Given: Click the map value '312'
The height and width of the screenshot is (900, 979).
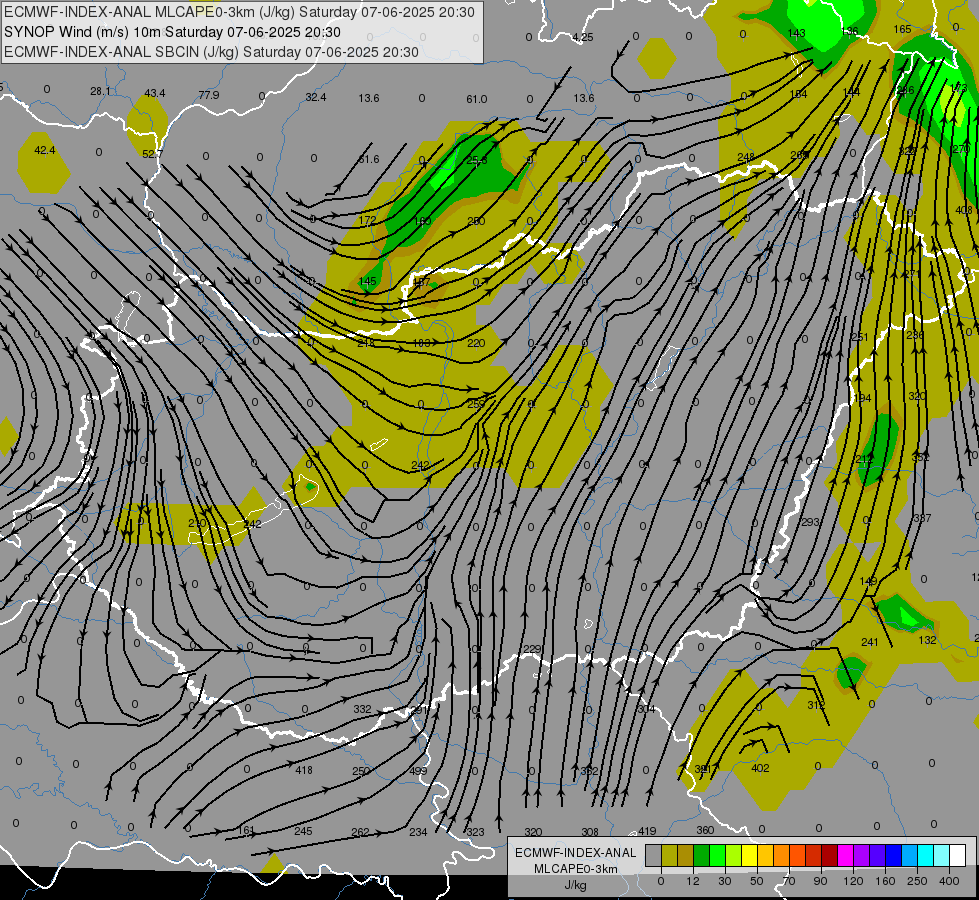Looking at the screenshot, I should point(816,705).
